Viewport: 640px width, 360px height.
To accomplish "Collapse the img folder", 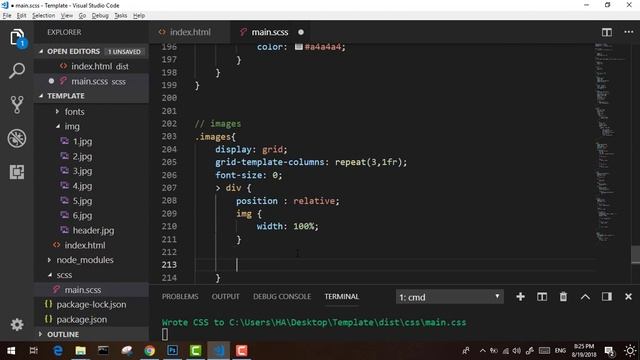I will click(58, 127).
